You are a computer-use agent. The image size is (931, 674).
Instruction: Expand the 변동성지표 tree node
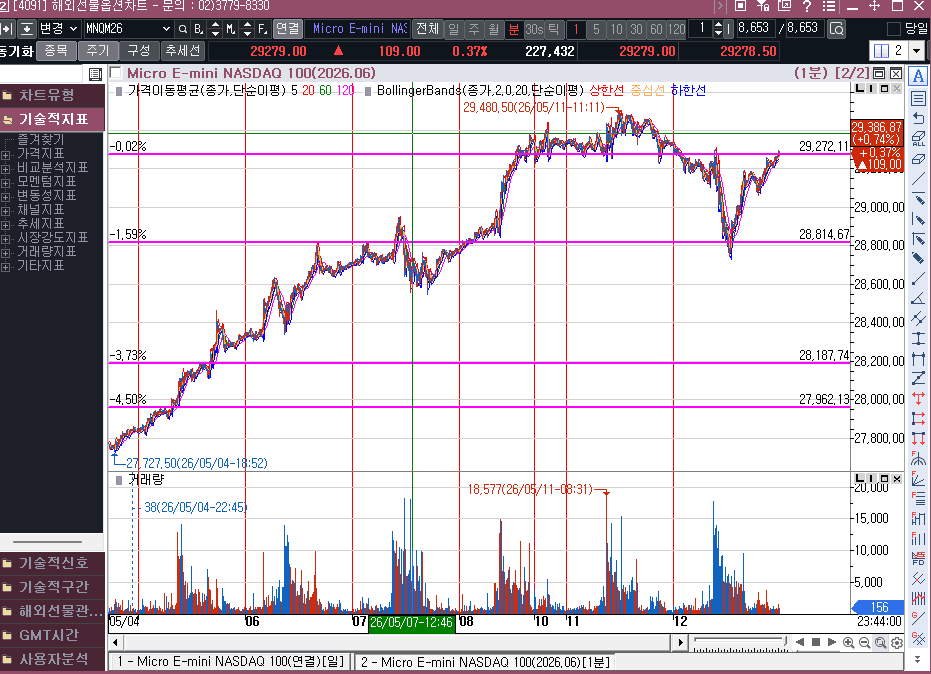point(6,197)
